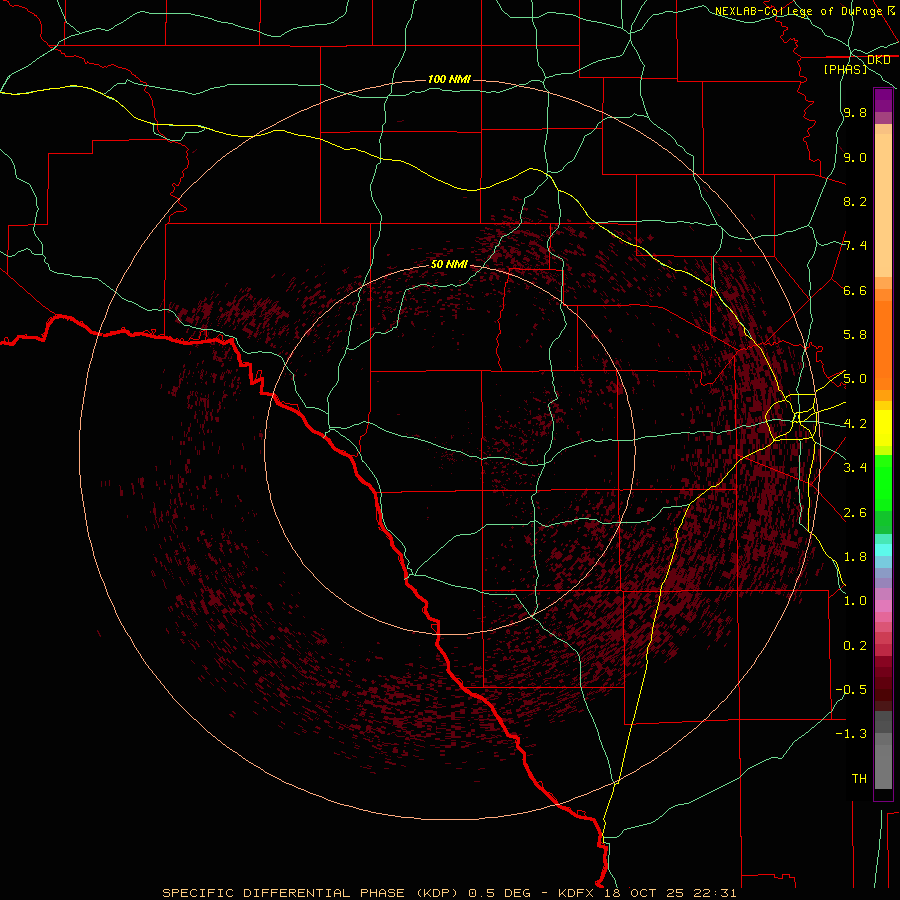Screen dimensions: 900x900
Task: Click the 3.4 value on the color scale
Action: coord(855,468)
